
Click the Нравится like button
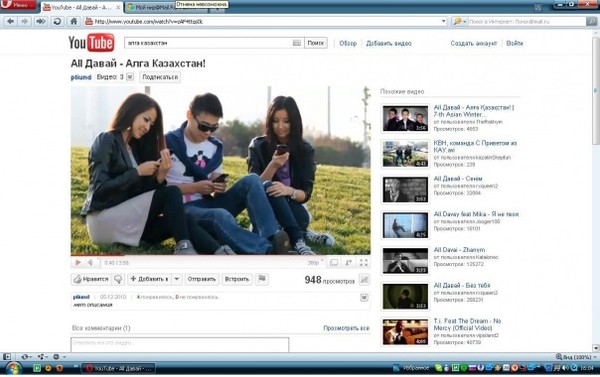point(91,279)
